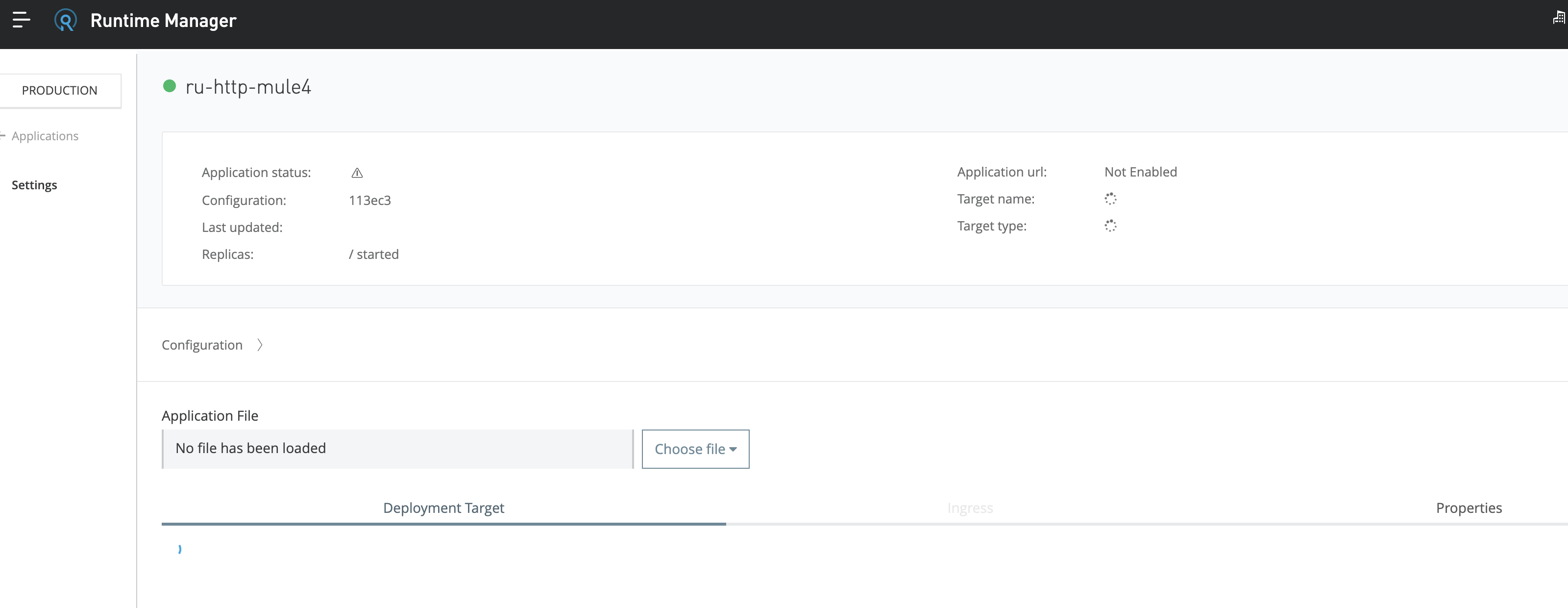Switch environment via the PRODUCTION button
1568x608 pixels.
point(60,91)
